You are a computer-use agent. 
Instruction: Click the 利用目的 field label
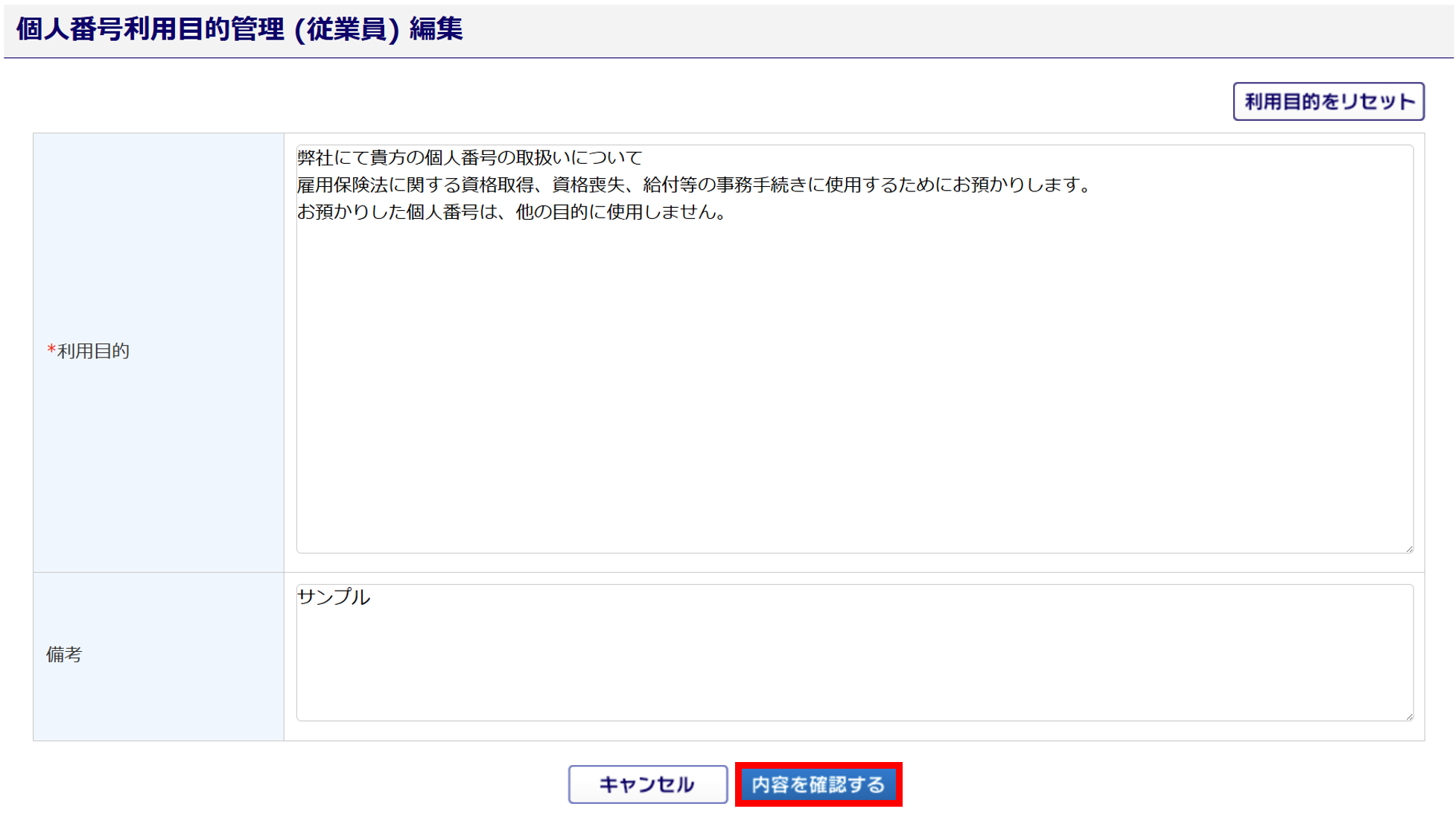(93, 351)
